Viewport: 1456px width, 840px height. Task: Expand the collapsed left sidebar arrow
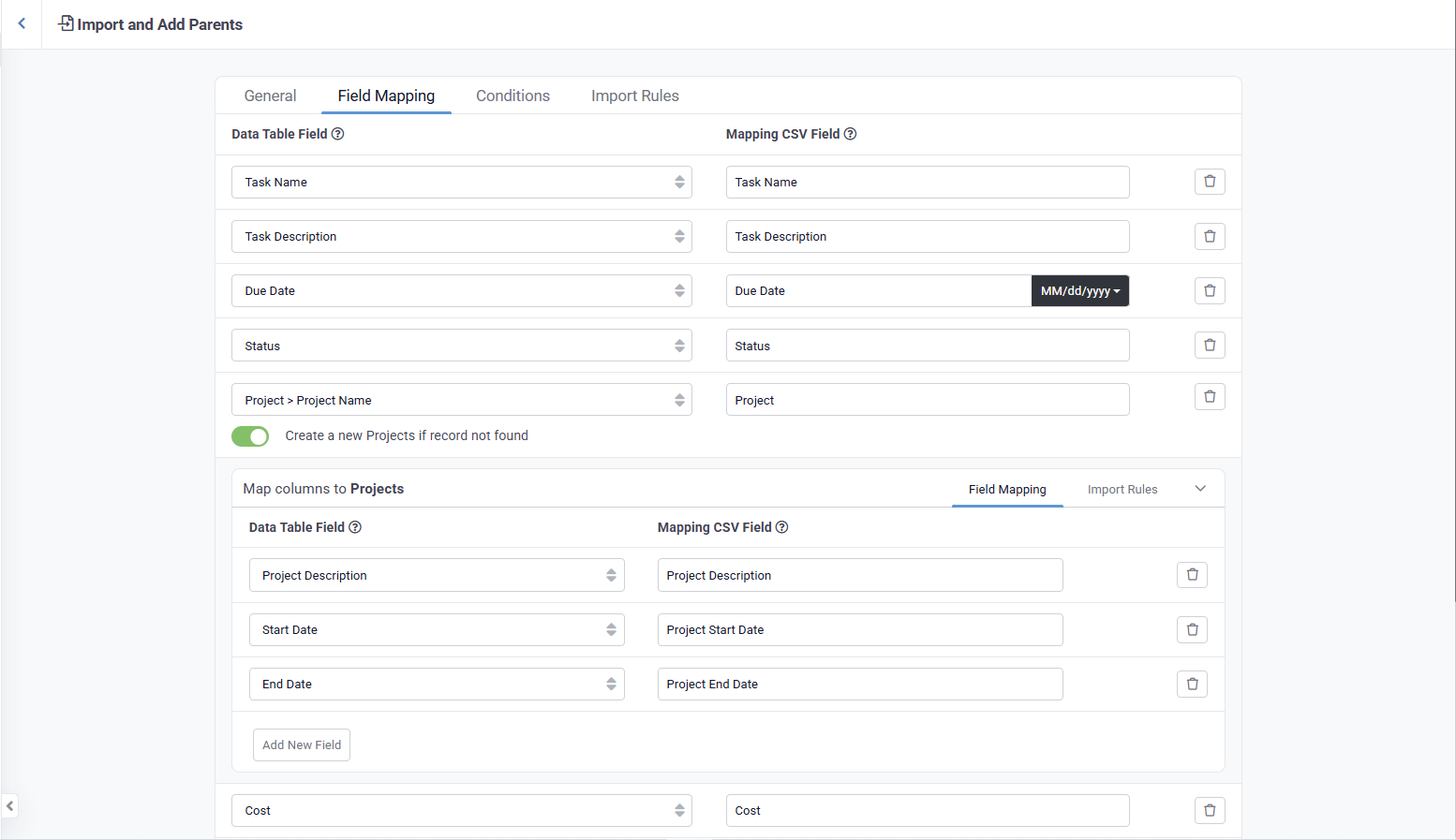(9, 805)
